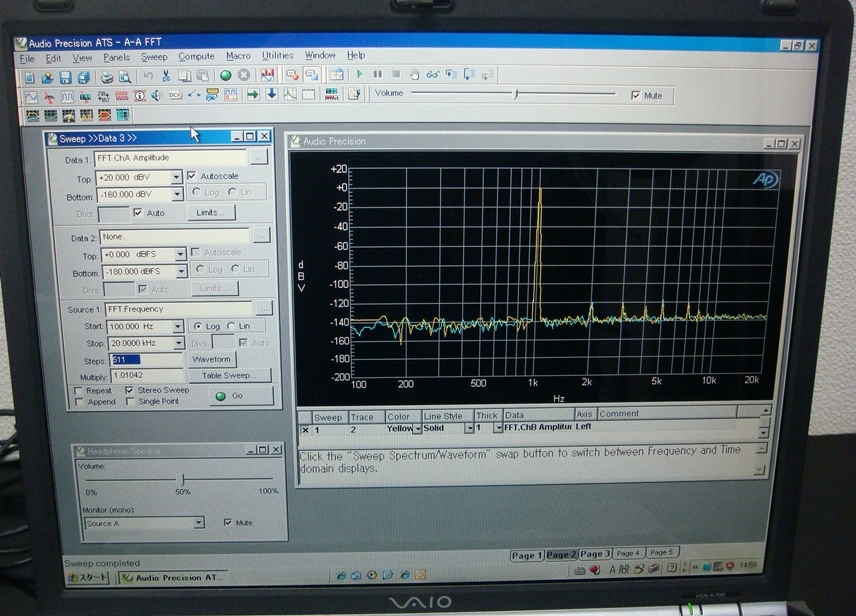
Task: Open the Data 2 Top dBFS dropdown
Action: click(x=180, y=254)
